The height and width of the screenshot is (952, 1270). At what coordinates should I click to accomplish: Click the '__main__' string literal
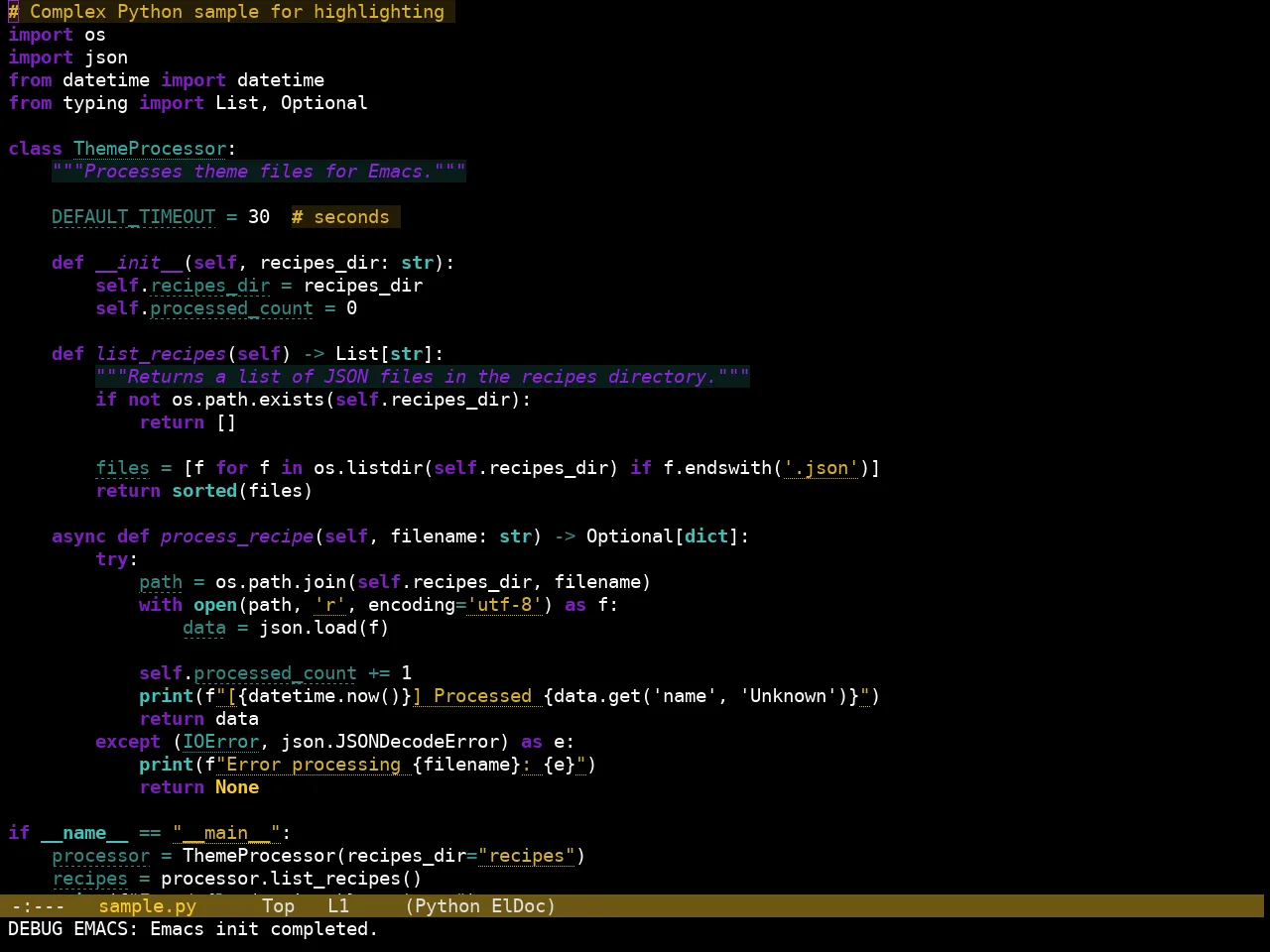[226, 833]
